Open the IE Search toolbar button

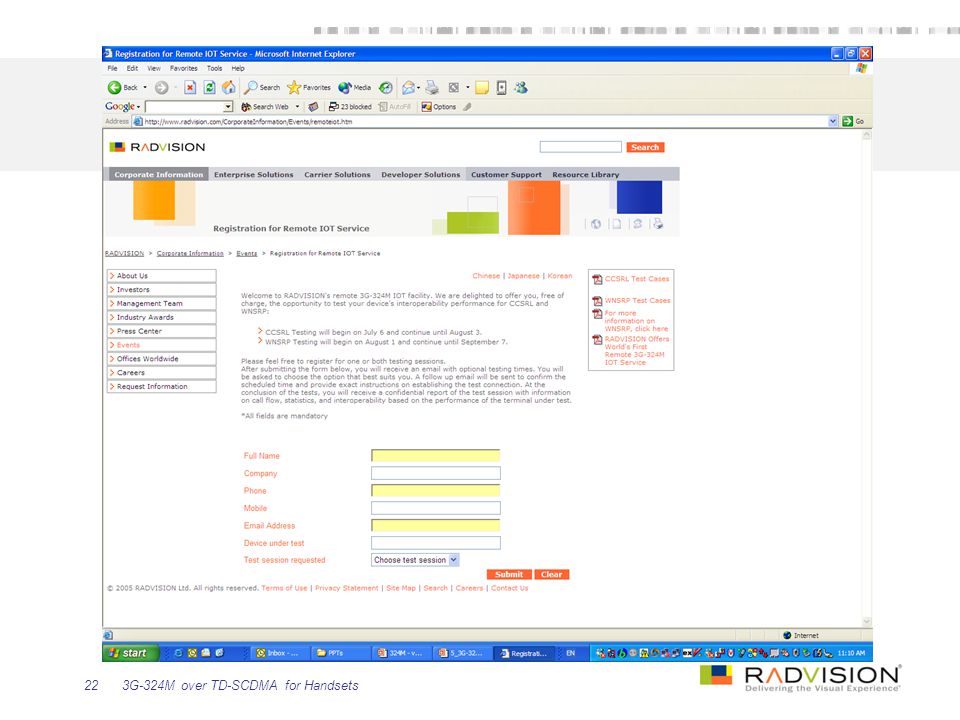tap(262, 88)
